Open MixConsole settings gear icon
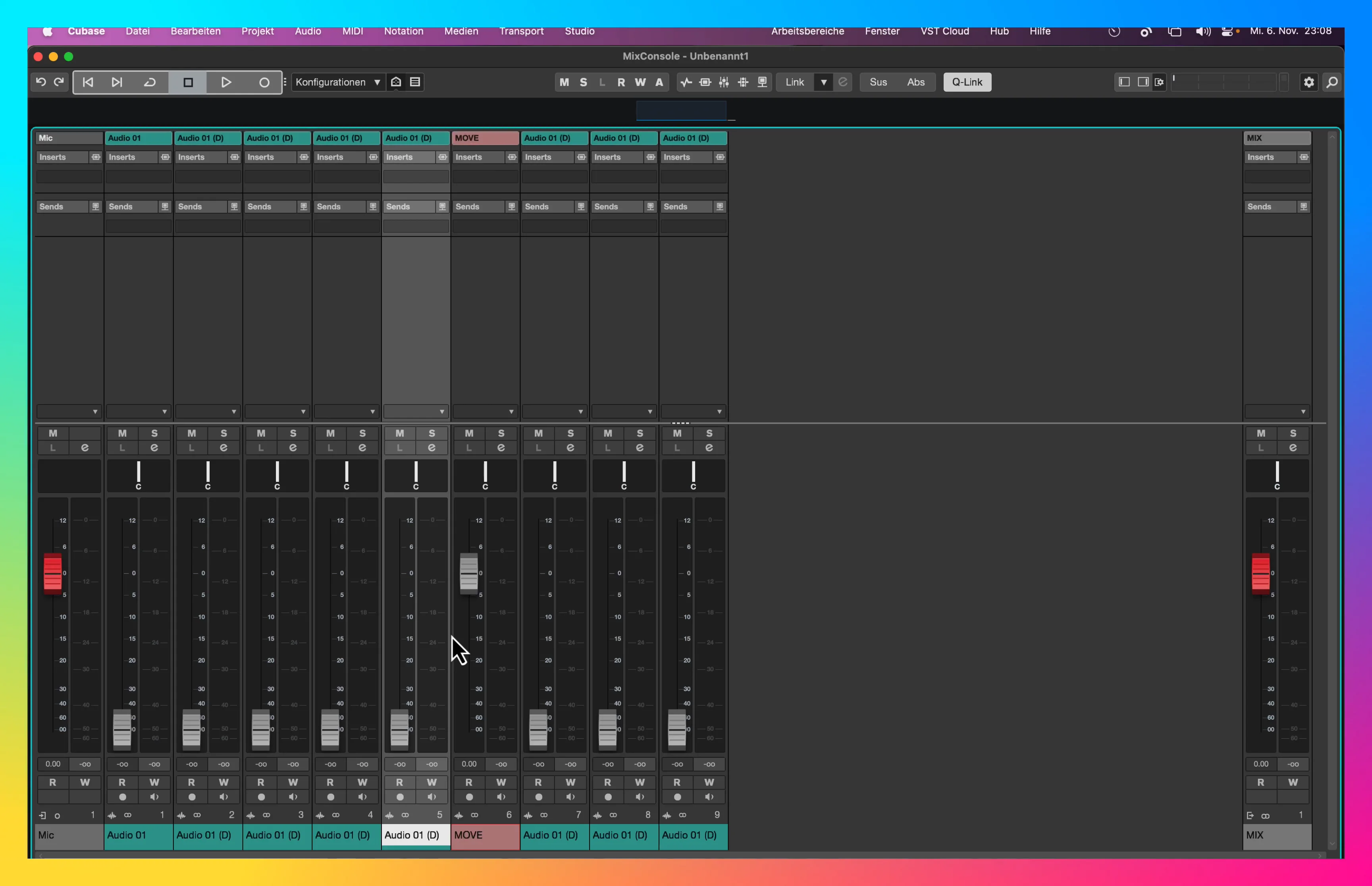 1309,82
